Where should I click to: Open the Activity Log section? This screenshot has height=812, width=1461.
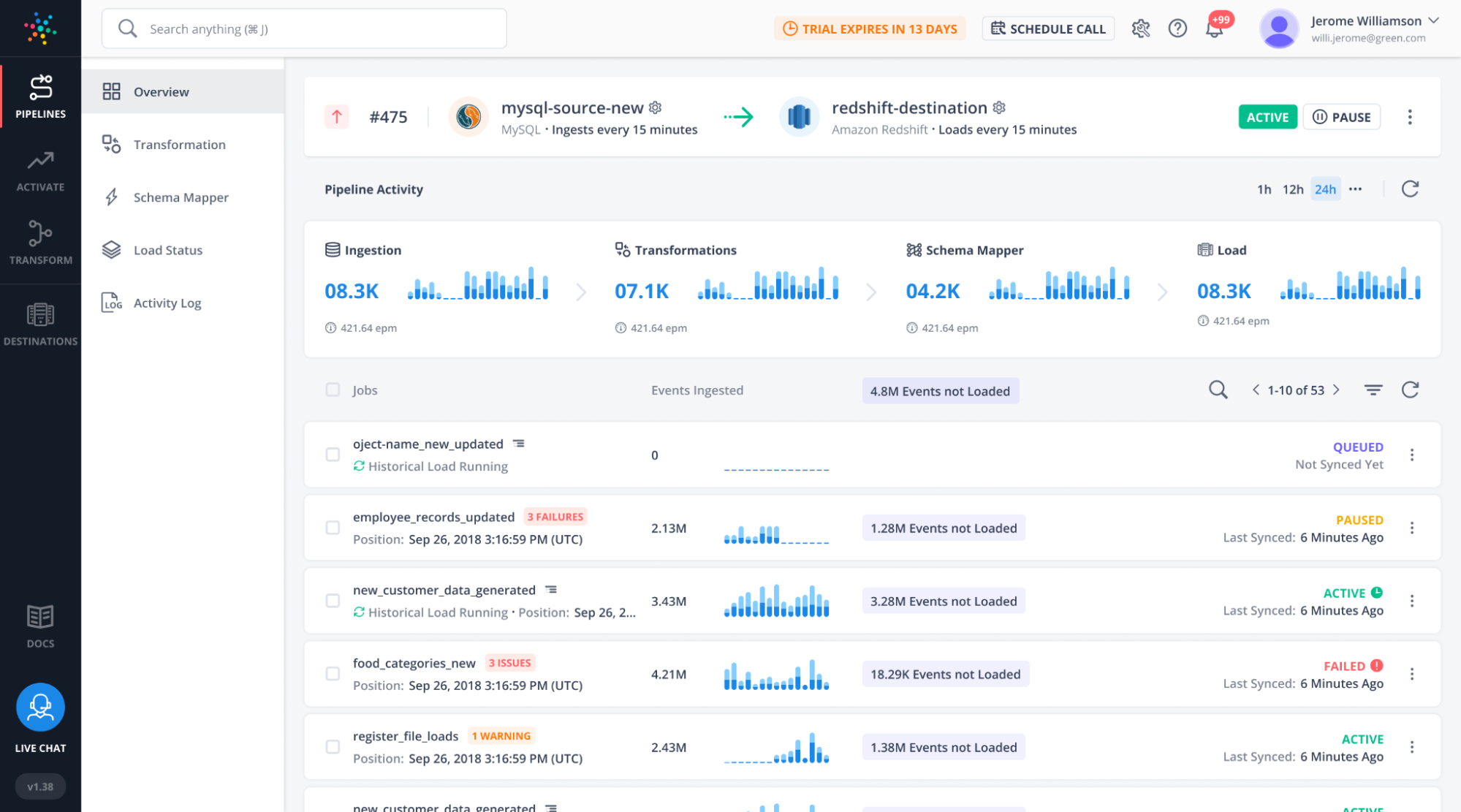(x=167, y=302)
